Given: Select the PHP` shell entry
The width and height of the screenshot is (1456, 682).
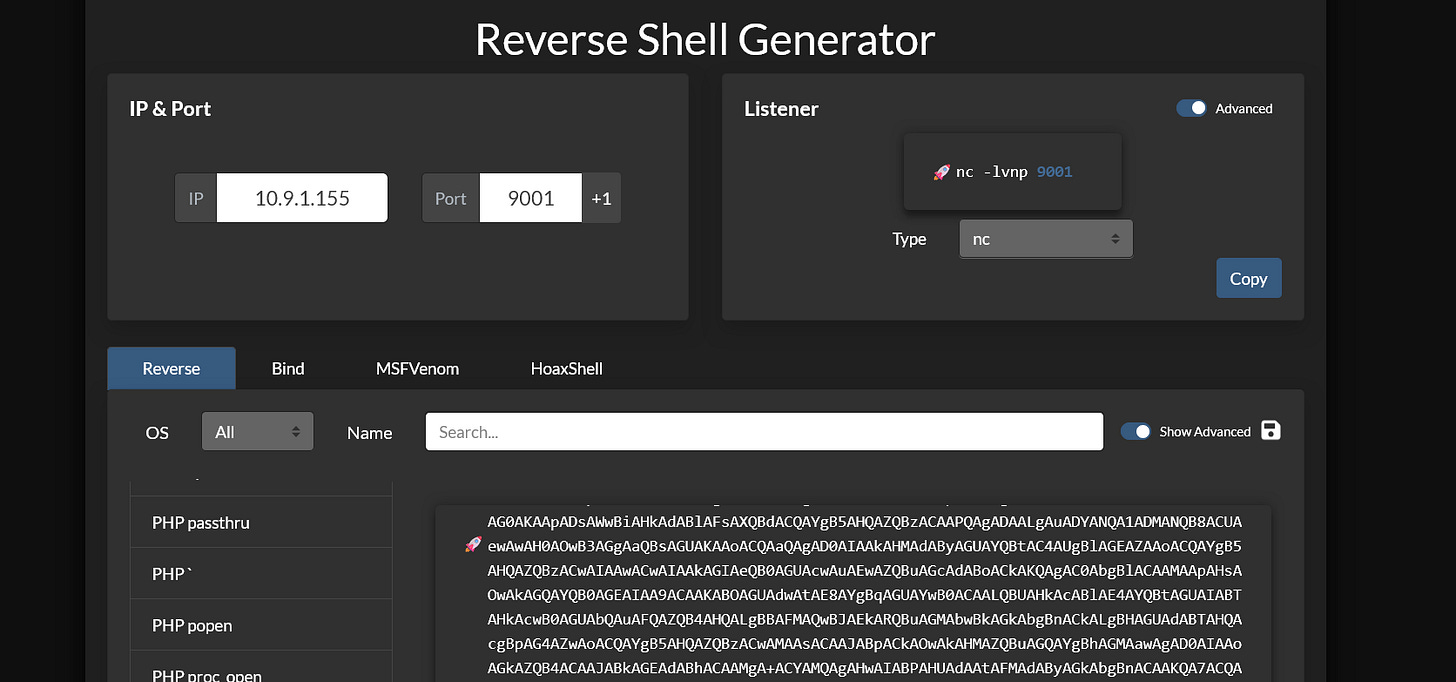Looking at the screenshot, I should [x=261, y=574].
